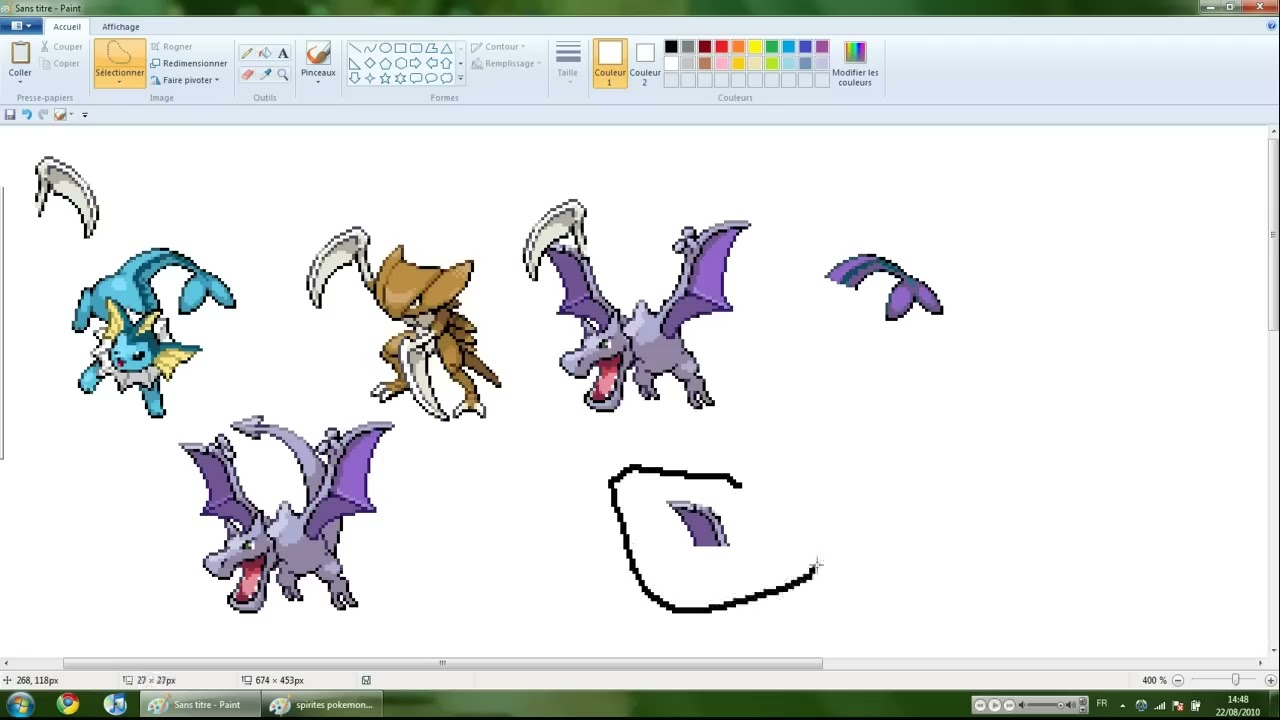Pick the five-point star shape
Screen dimensions: 1280x720
(385, 78)
